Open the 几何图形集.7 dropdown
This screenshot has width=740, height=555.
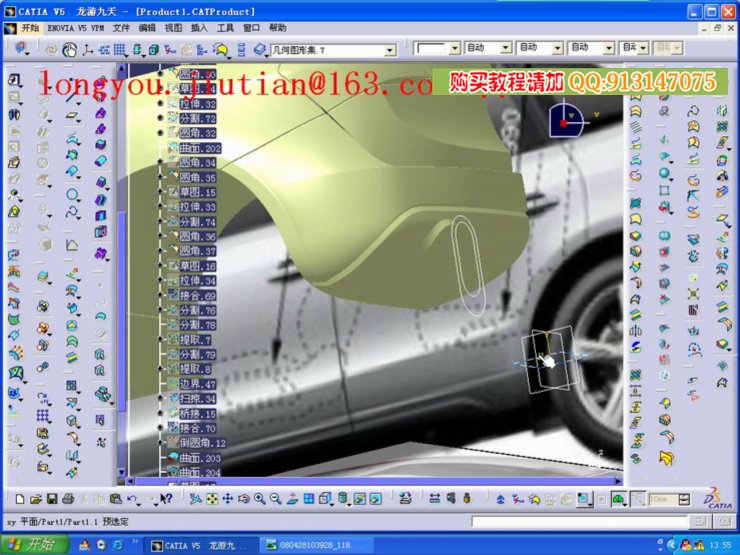click(402, 48)
